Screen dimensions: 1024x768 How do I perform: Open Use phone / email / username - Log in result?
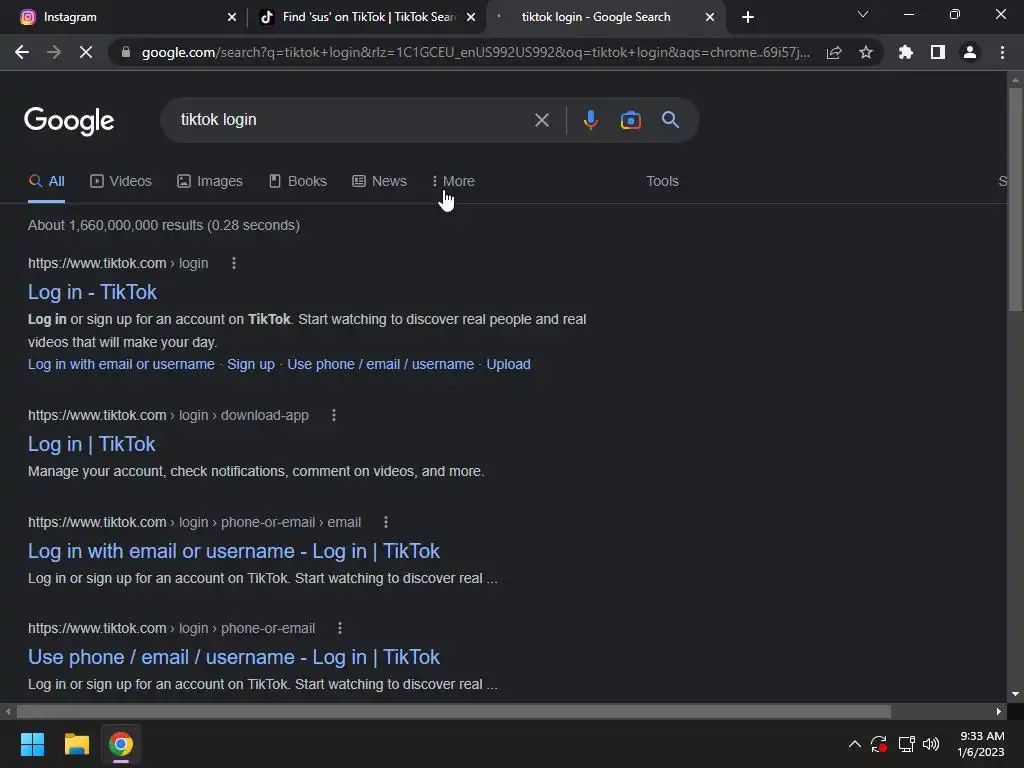click(x=234, y=657)
